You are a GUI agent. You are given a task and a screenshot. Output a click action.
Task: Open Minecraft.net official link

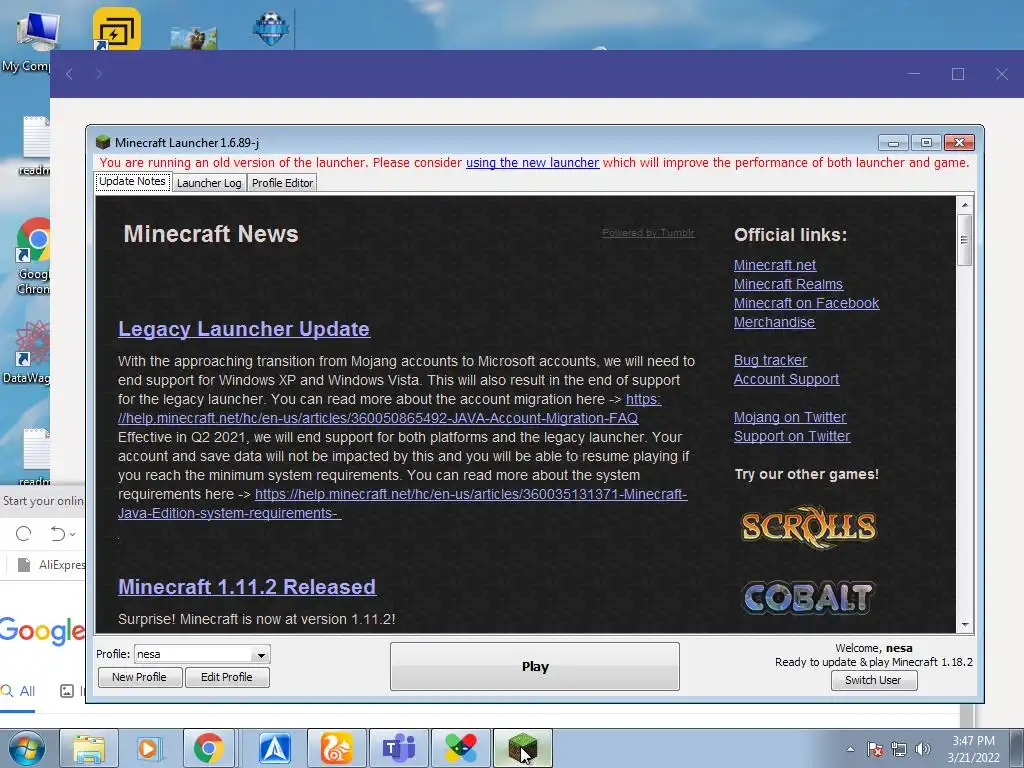(x=775, y=265)
